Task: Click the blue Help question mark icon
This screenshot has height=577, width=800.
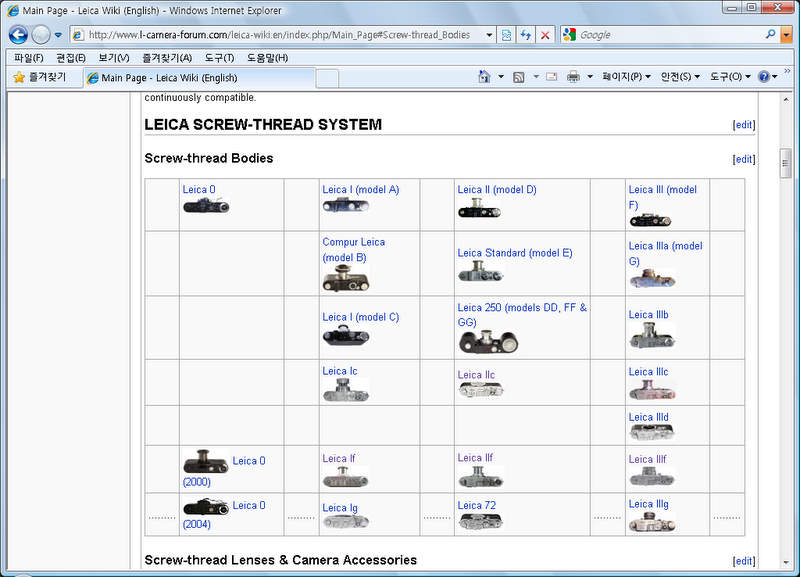Action: (x=764, y=77)
